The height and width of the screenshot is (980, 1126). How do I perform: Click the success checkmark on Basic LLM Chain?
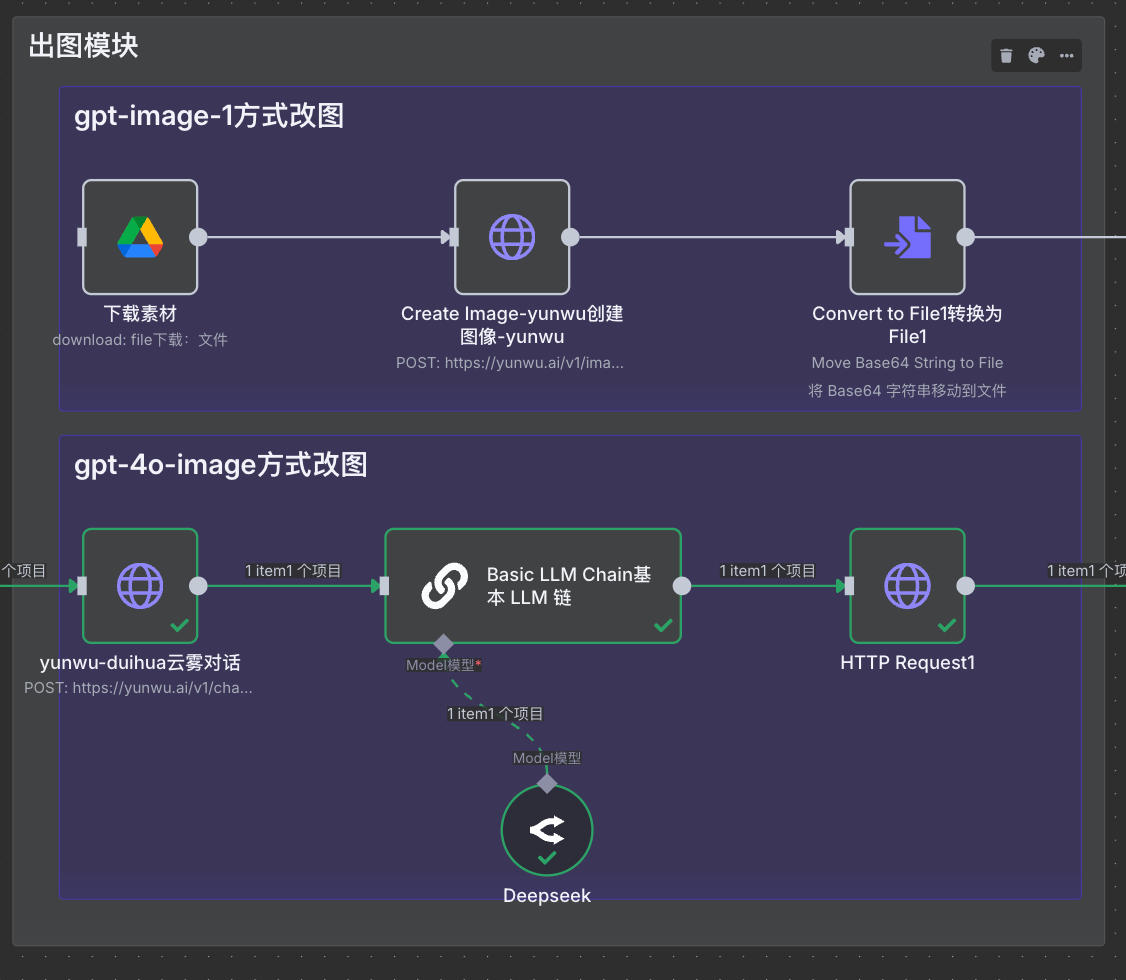click(x=664, y=625)
